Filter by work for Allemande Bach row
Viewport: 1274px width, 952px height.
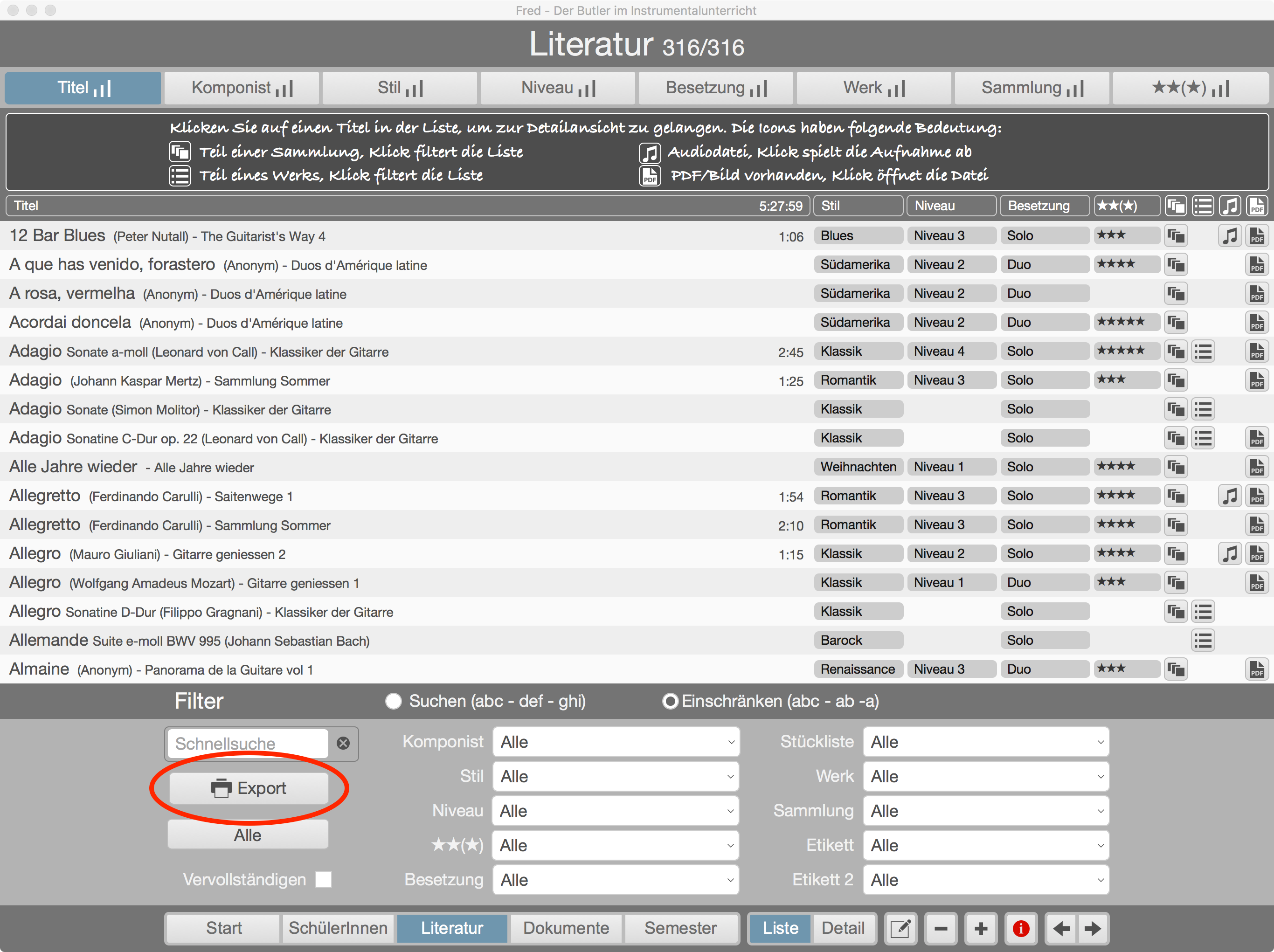[1203, 641]
